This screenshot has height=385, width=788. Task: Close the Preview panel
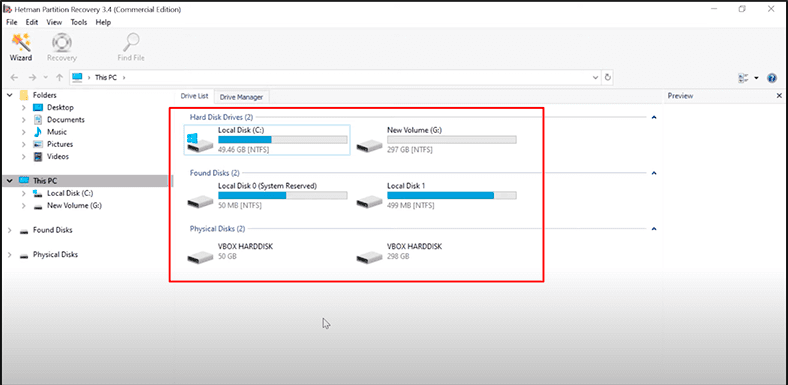tap(779, 95)
